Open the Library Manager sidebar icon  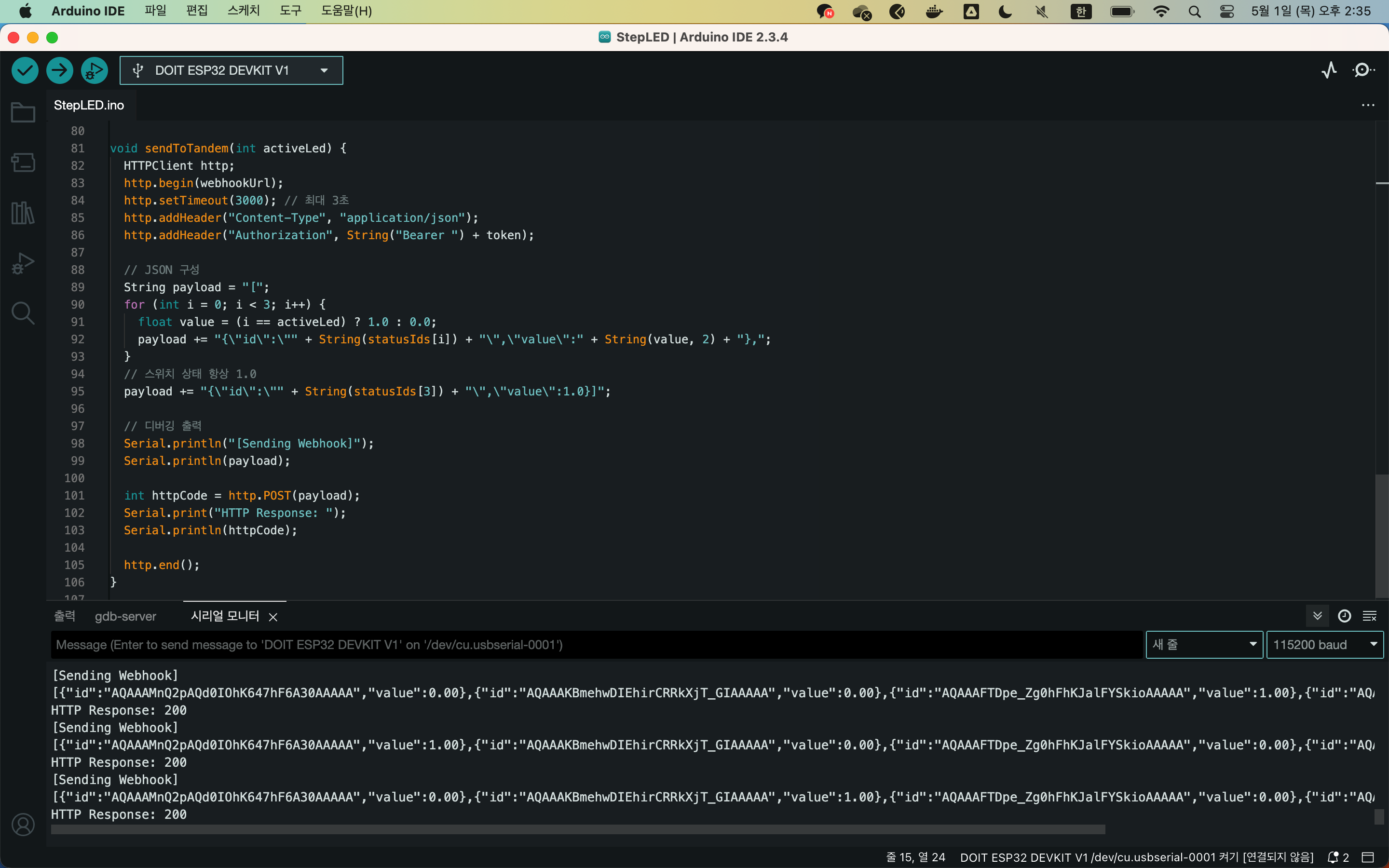point(23,213)
